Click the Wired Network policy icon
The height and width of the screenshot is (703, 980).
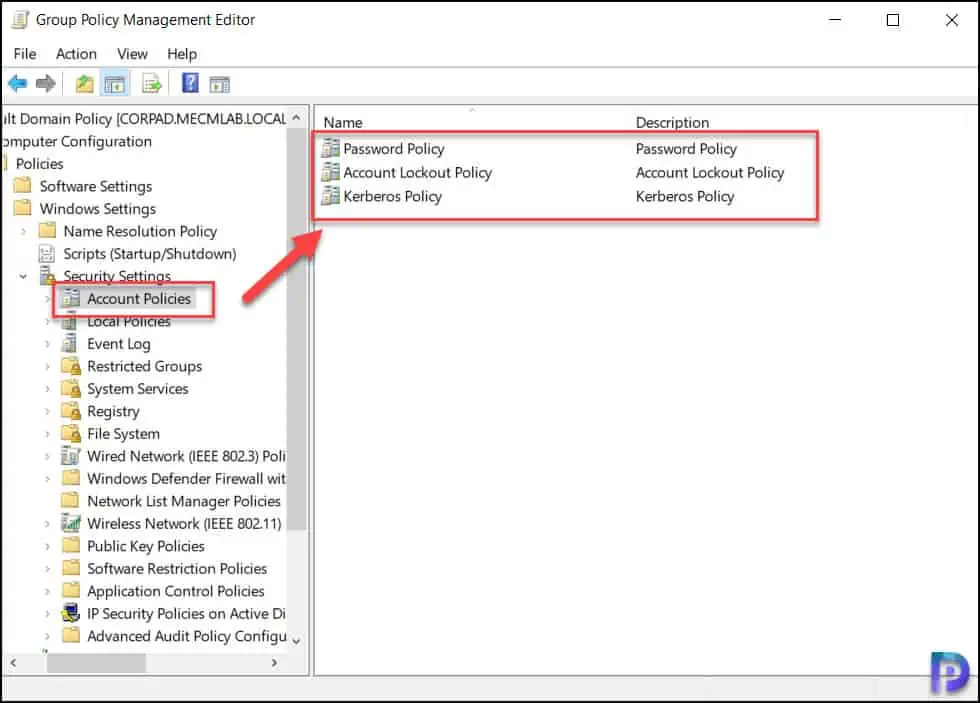point(71,456)
